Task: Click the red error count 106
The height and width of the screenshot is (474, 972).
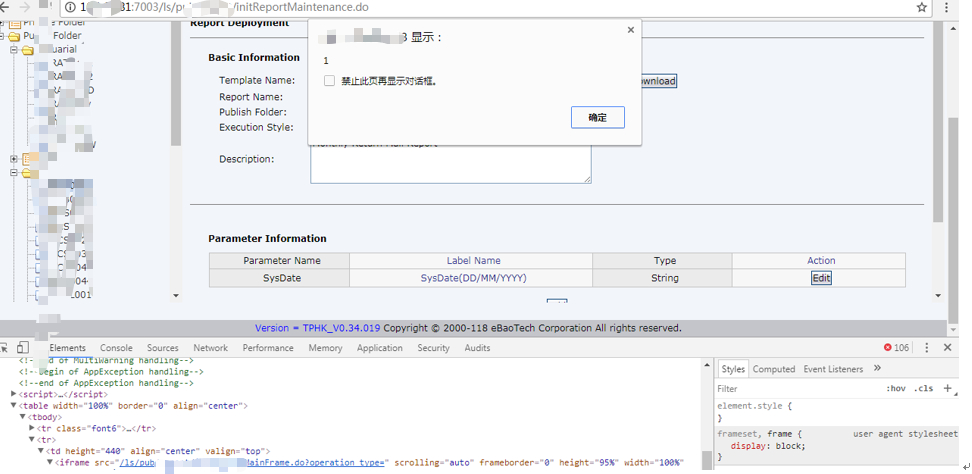Action: pyautogui.click(x=896, y=348)
